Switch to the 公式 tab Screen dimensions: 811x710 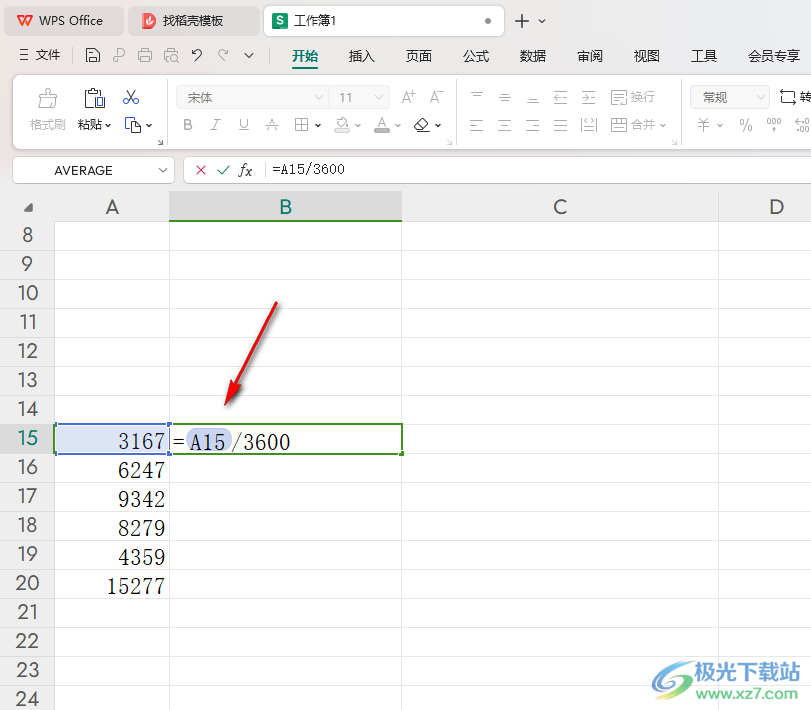pos(476,56)
